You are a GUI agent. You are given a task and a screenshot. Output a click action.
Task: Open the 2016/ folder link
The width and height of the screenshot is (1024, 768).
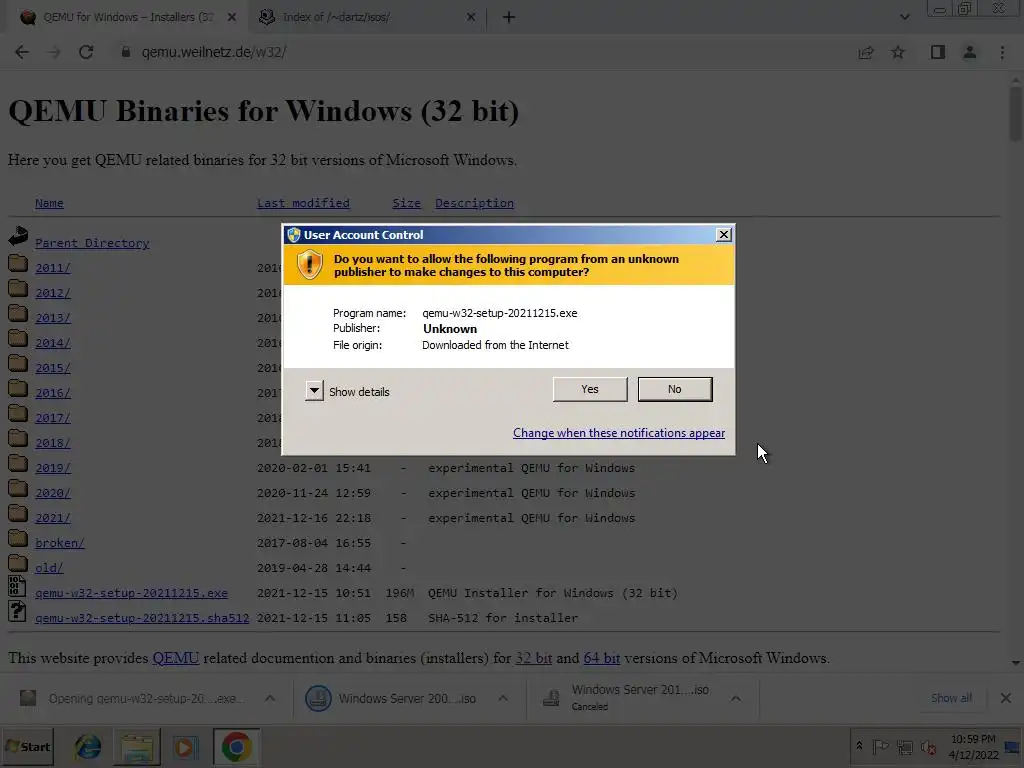52,393
